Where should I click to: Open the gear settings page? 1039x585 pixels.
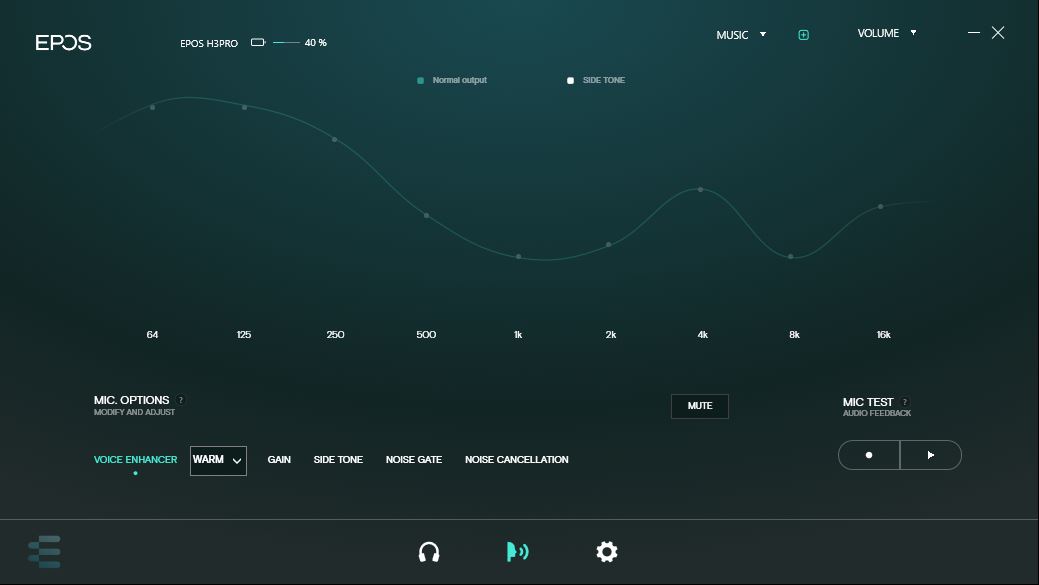point(606,552)
